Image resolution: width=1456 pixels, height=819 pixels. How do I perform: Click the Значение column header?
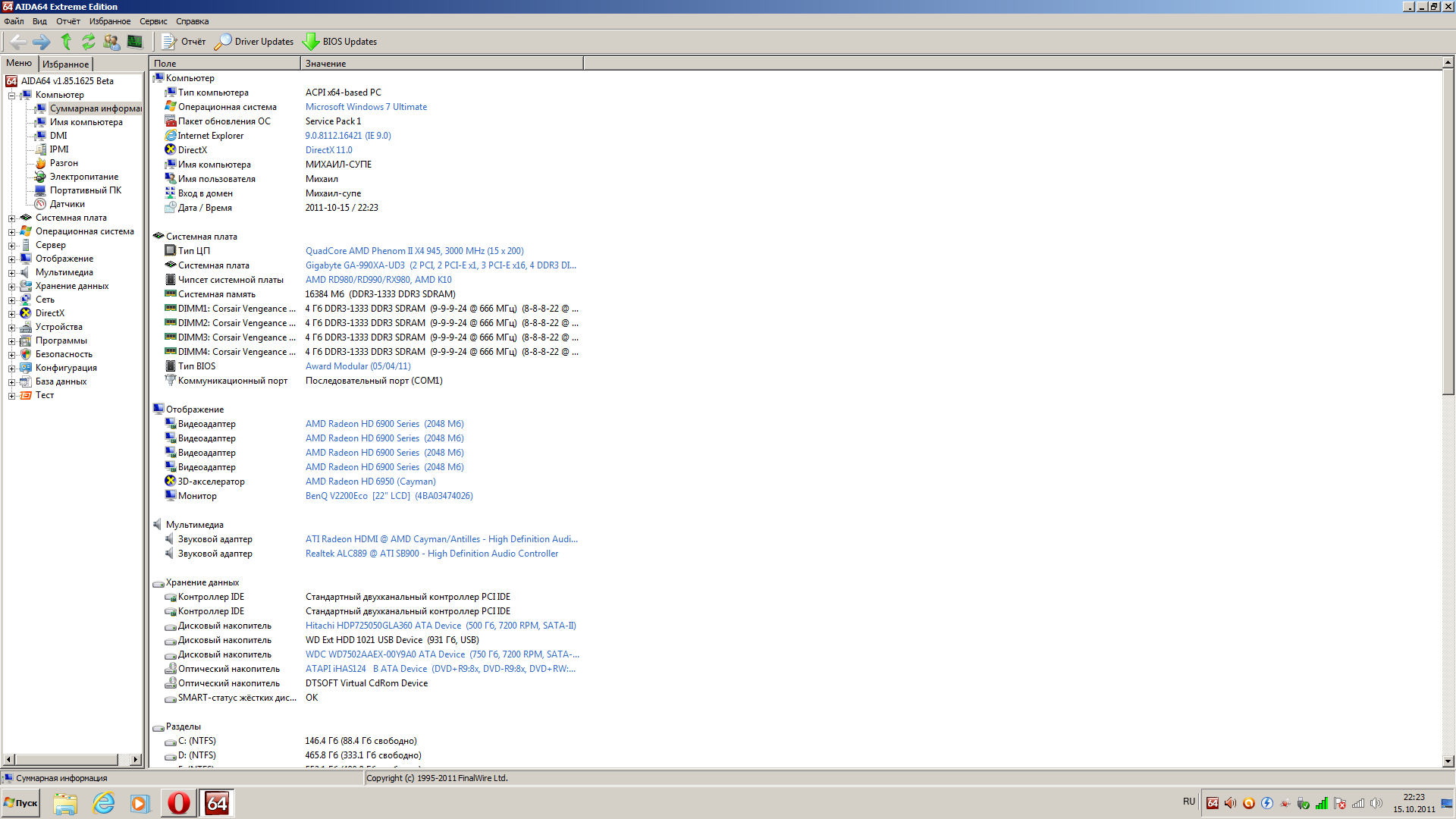tap(441, 64)
